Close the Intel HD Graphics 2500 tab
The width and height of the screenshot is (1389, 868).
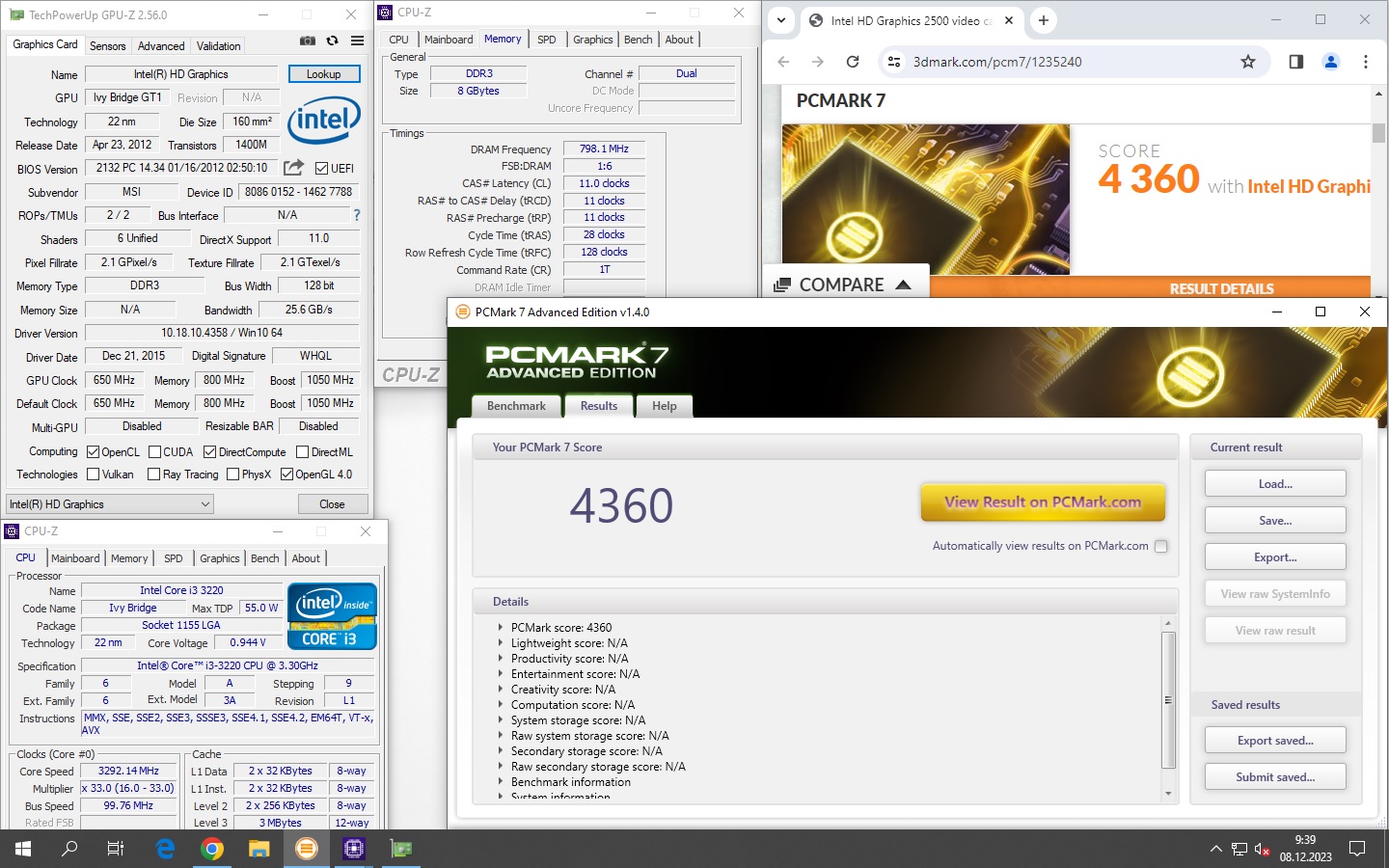coord(1009,20)
